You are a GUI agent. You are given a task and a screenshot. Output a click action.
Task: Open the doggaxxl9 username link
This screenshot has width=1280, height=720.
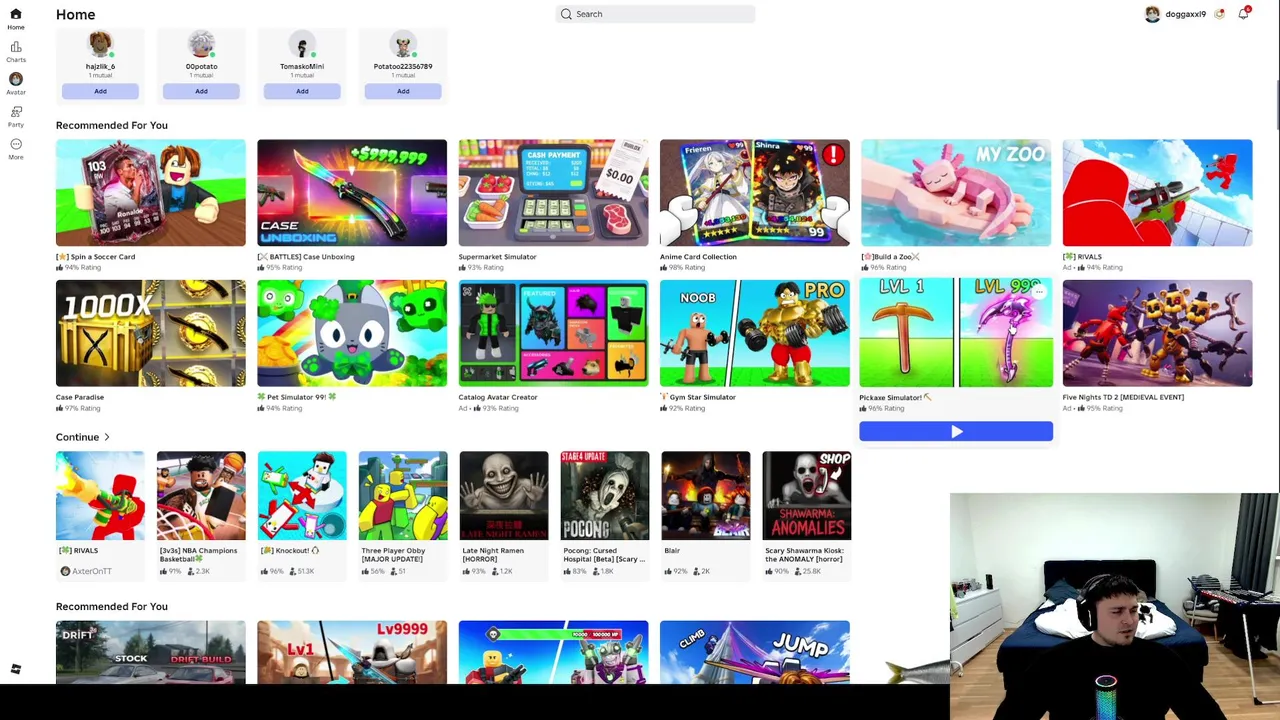[1185, 14]
